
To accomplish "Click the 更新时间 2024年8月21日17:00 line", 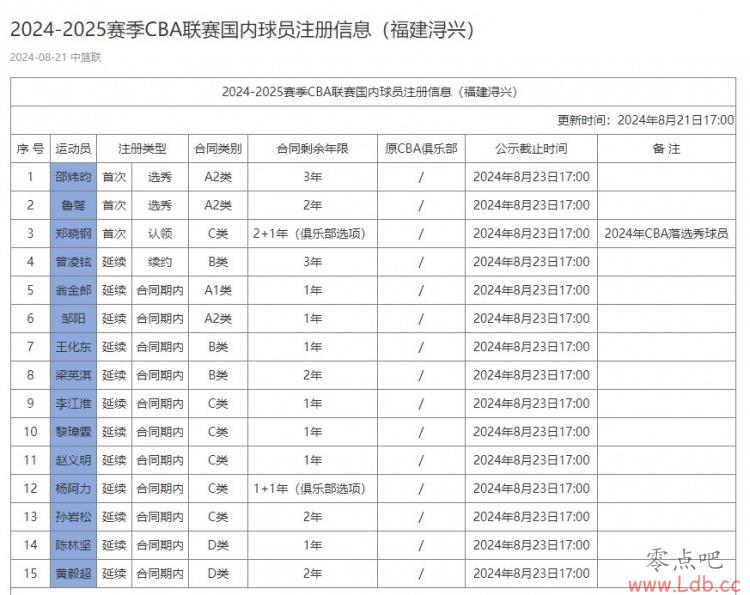I will point(645,120).
